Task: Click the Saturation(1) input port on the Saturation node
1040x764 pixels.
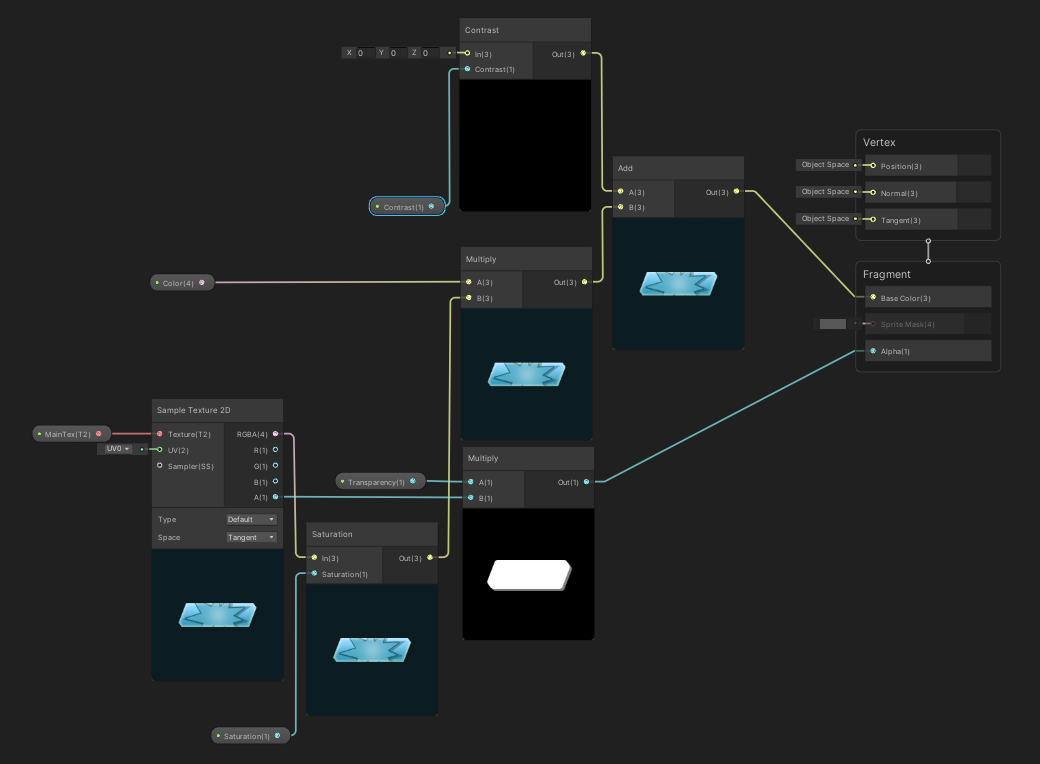Action: (312, 574)
